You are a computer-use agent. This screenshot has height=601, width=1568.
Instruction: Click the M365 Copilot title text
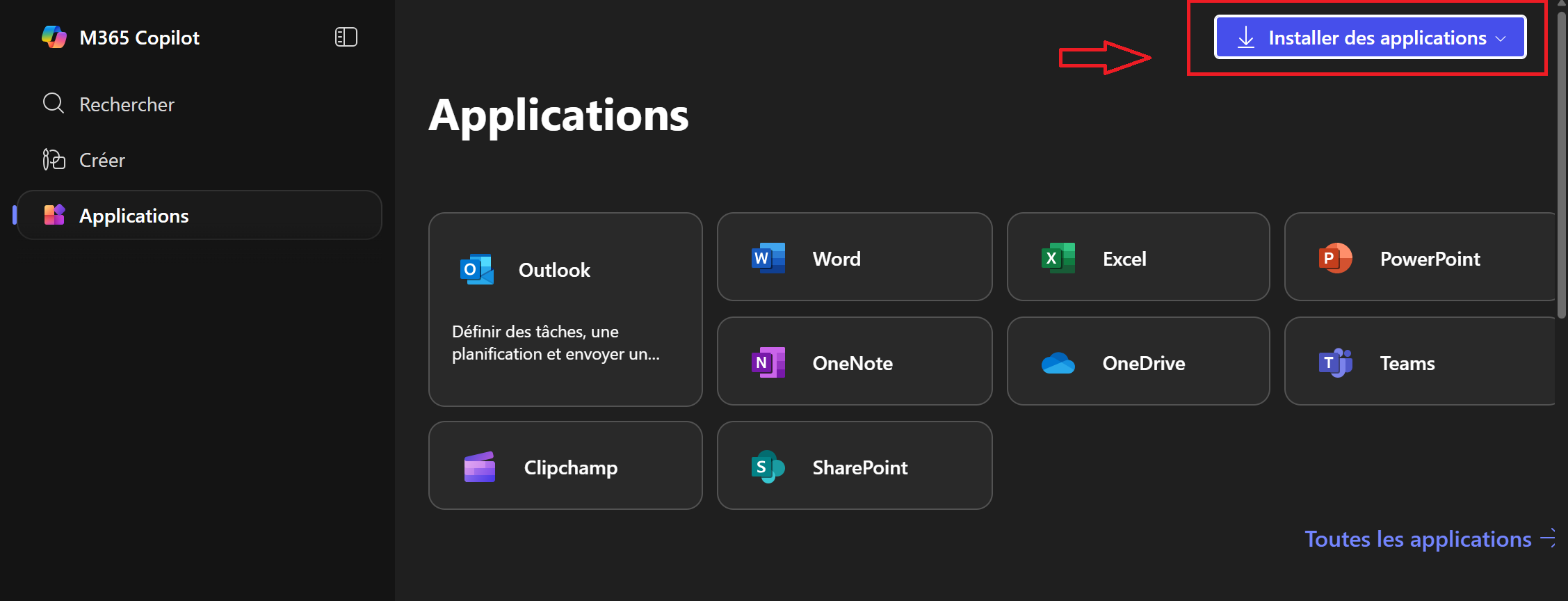140,38
